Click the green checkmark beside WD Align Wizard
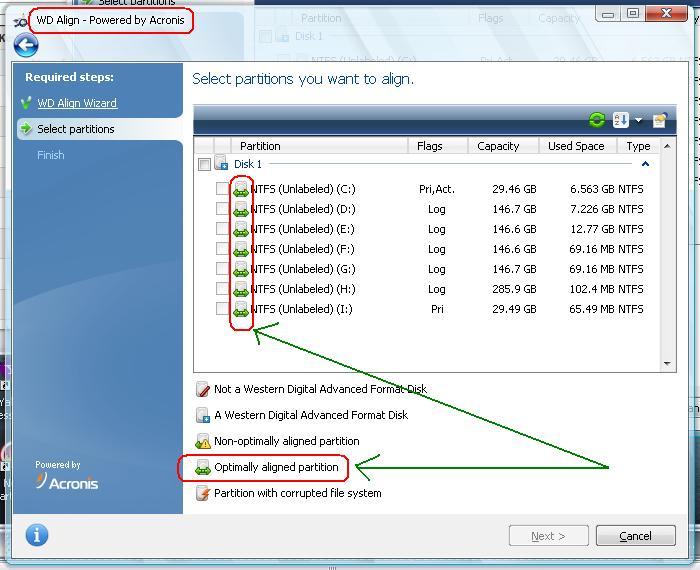This screenshot has height=570, width=700. [x=26, y=103]
